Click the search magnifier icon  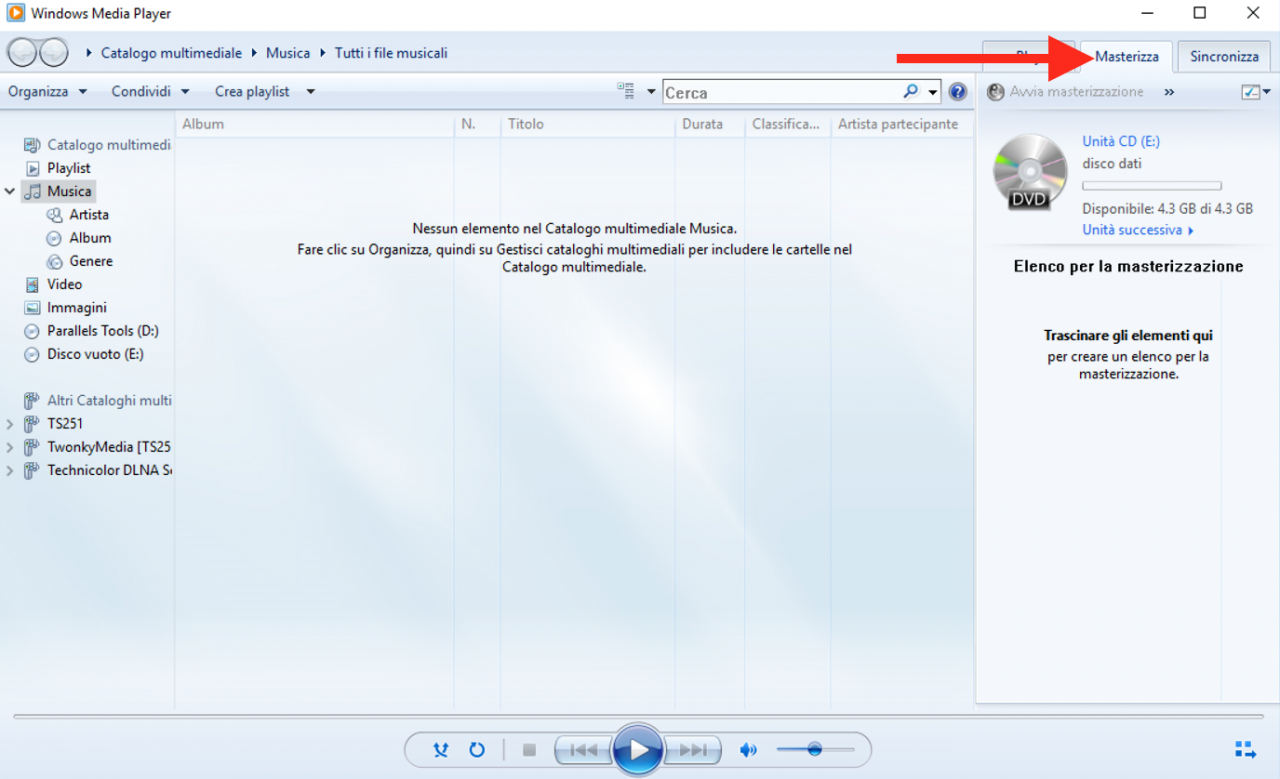910,91
